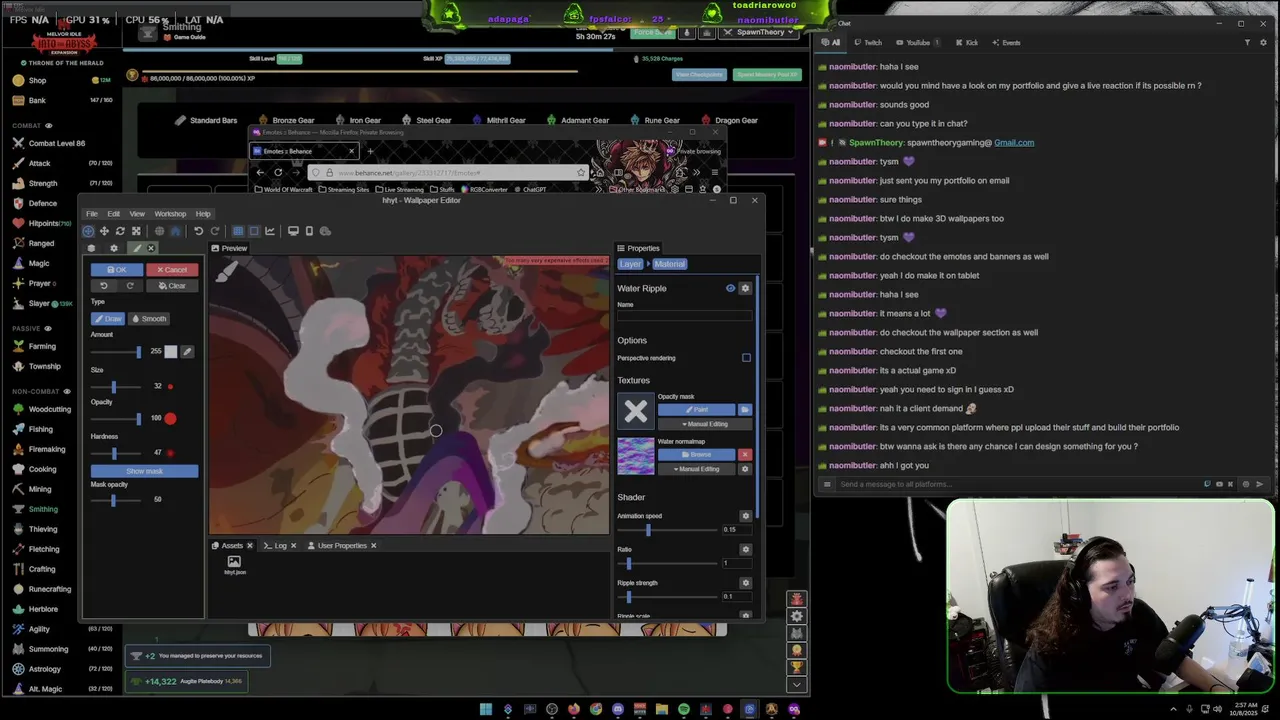Switch to mobile phone preview icon
The image size is (1280, 720).
pos(309,231)
